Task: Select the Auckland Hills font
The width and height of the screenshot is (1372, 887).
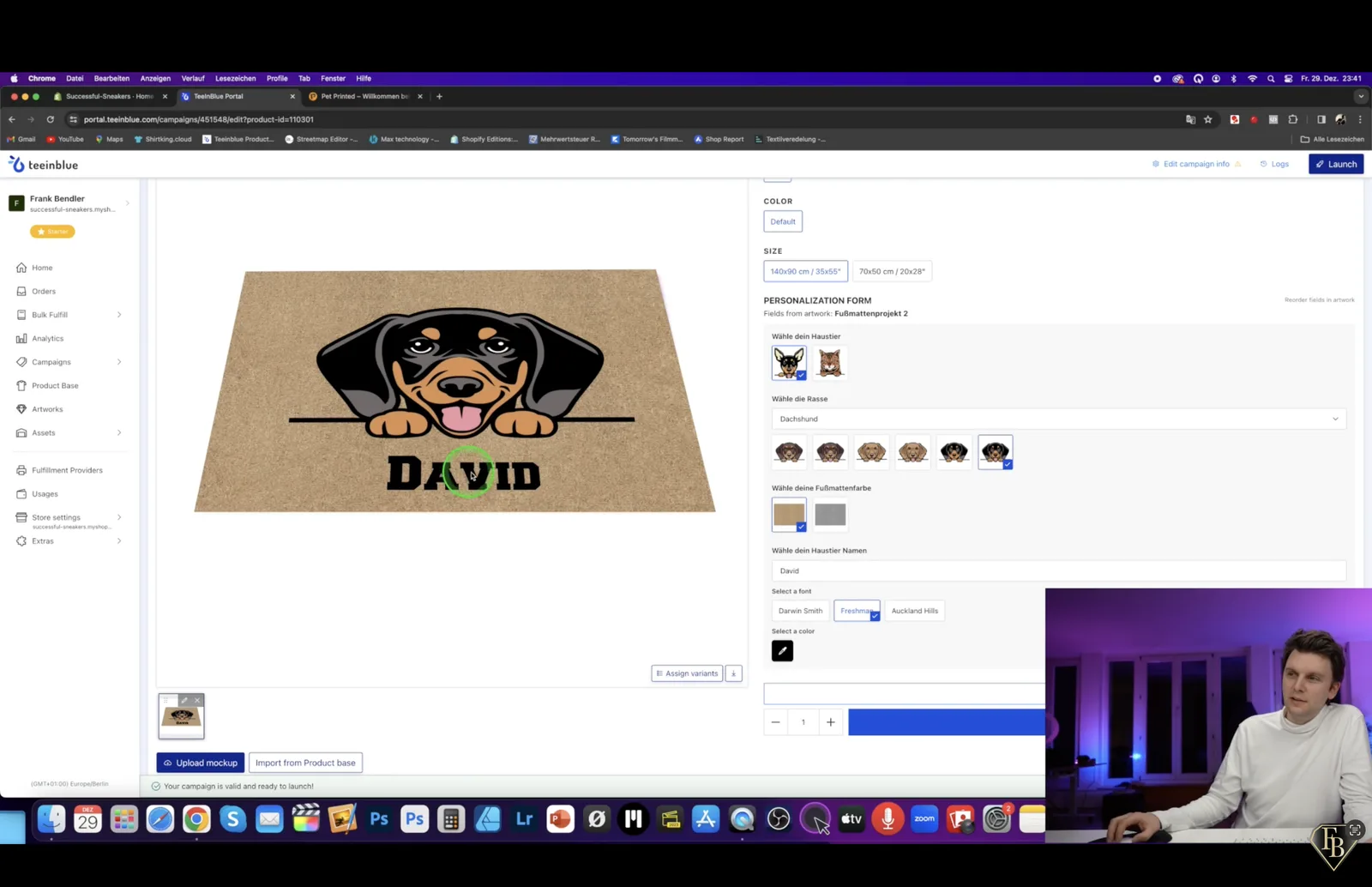Action: (x=915, y=611)
